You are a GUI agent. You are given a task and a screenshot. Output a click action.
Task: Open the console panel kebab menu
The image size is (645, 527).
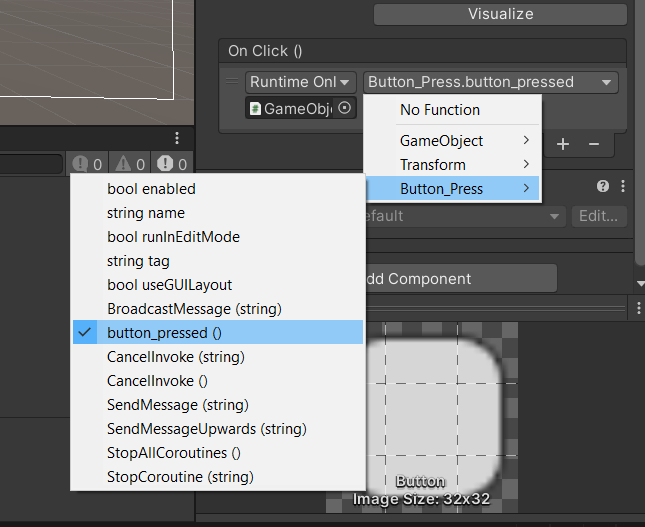click(177, 138)
